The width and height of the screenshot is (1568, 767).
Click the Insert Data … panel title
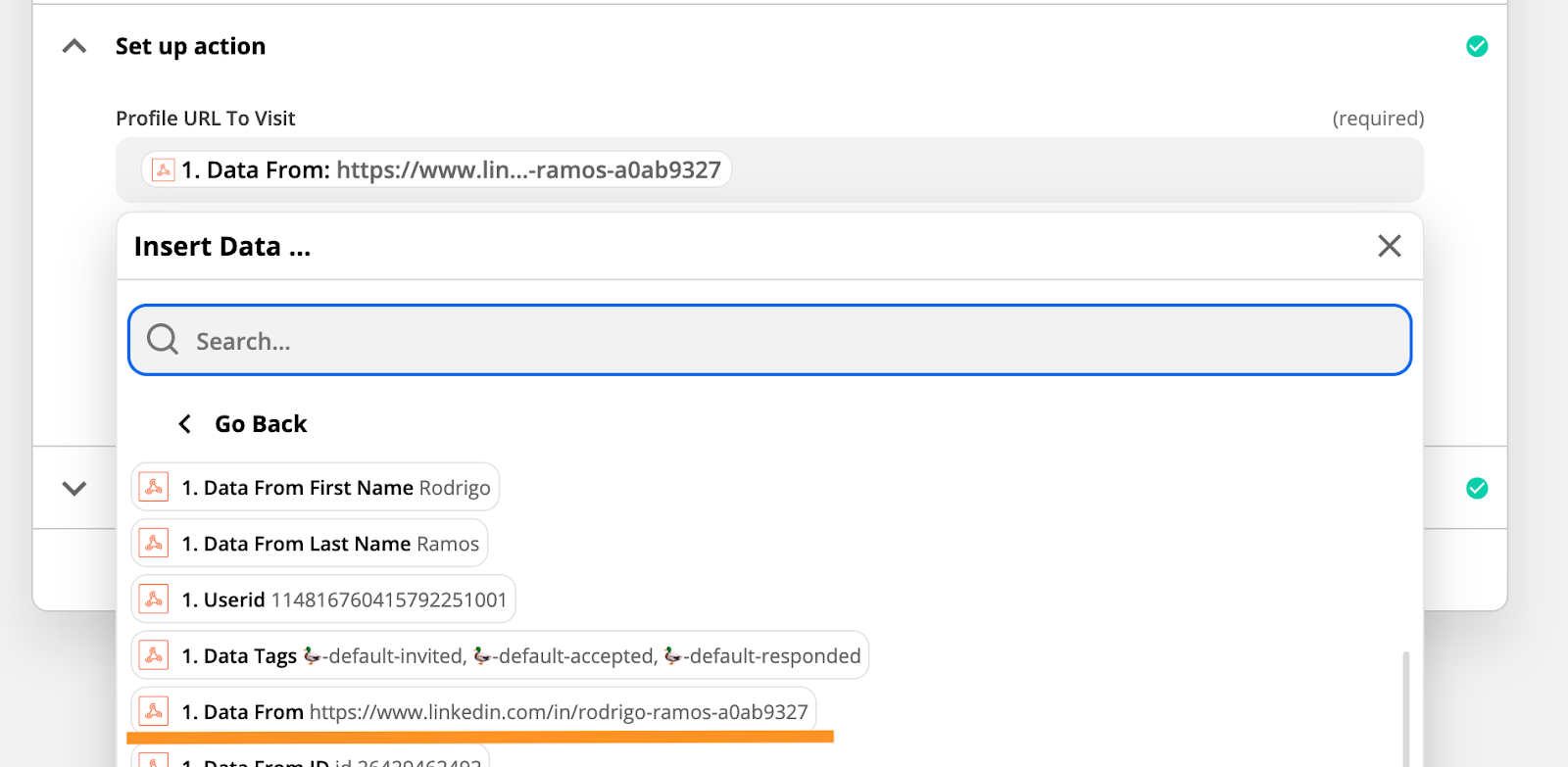222,246
